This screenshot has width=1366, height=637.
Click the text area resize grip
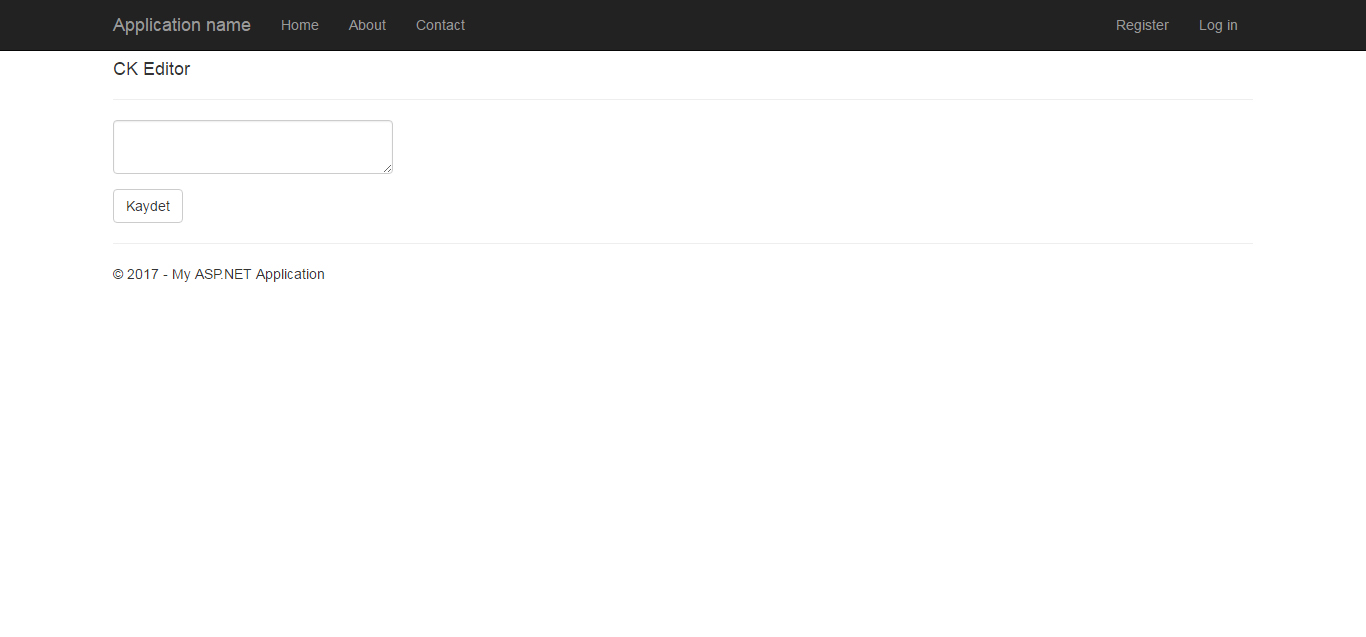[x=387, y=168]
